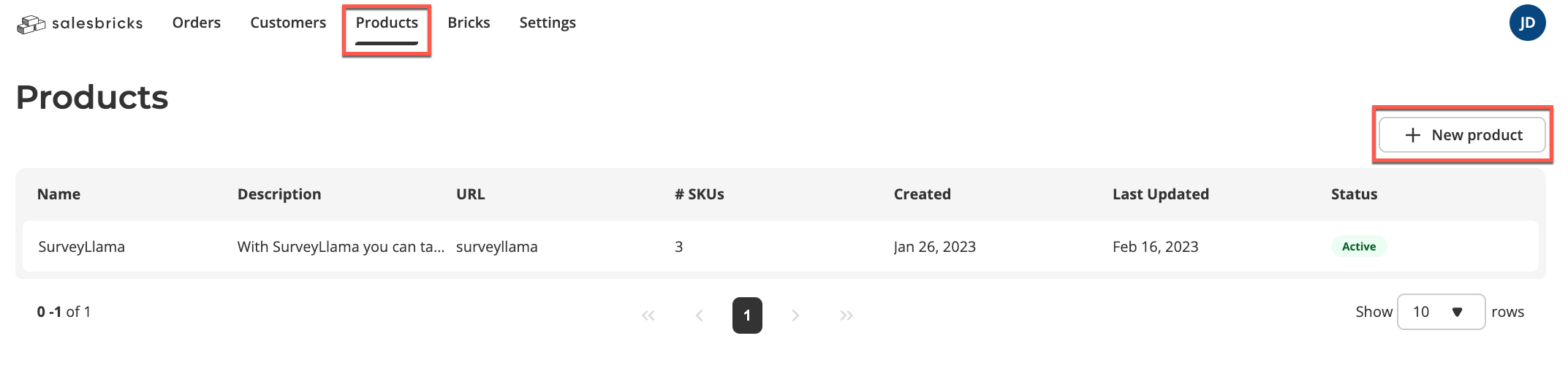Click the salesbricks logo icon
1568x379 pixels.
click(31, 24)
